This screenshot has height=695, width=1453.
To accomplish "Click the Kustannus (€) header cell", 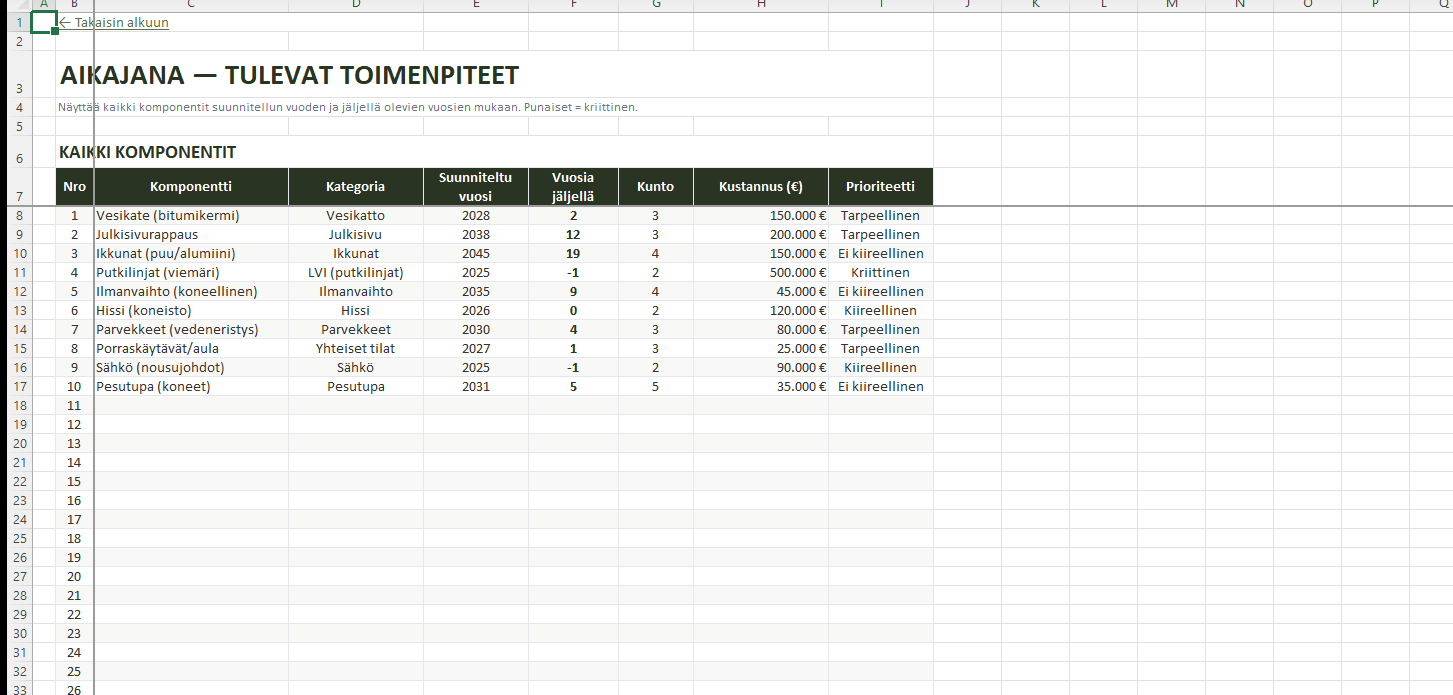I will [761, 187].
